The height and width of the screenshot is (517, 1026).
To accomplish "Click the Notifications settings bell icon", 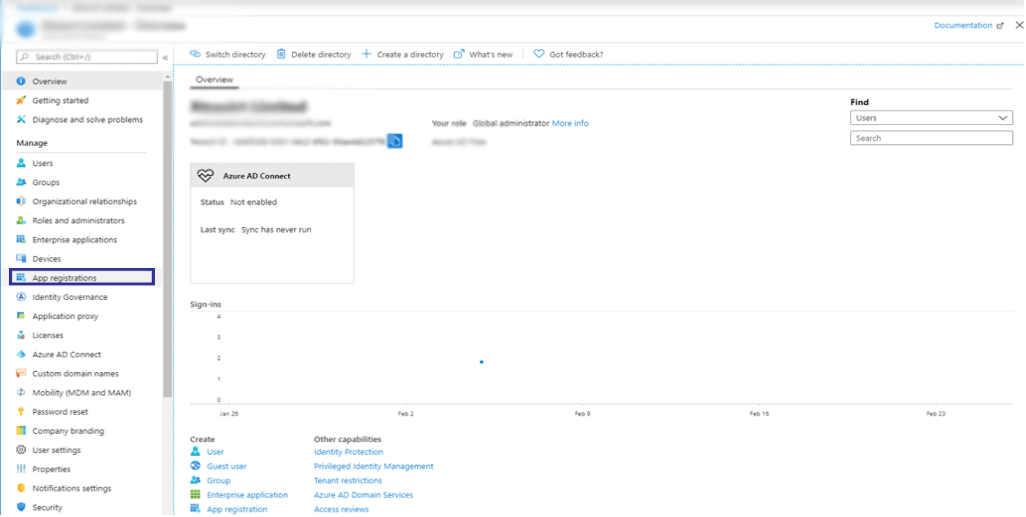I will point(21,488).
